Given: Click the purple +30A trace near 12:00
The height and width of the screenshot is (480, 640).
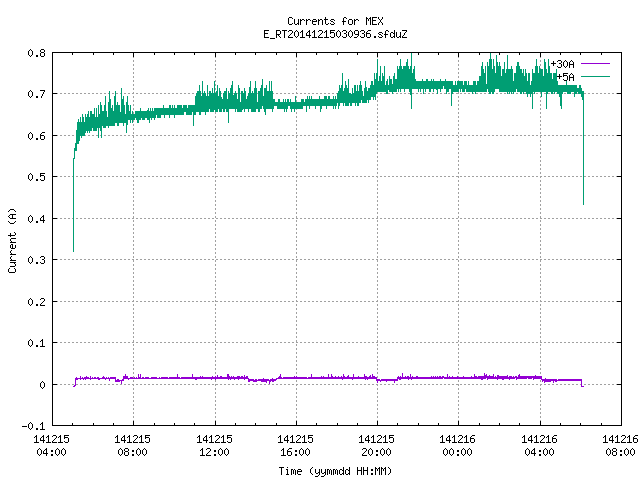Looking at the screenshot, I should 215,378.
